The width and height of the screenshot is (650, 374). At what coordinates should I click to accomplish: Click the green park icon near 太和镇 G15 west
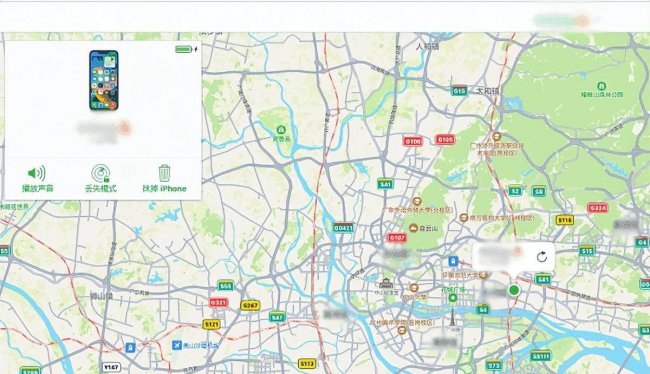tap(281, 130)
